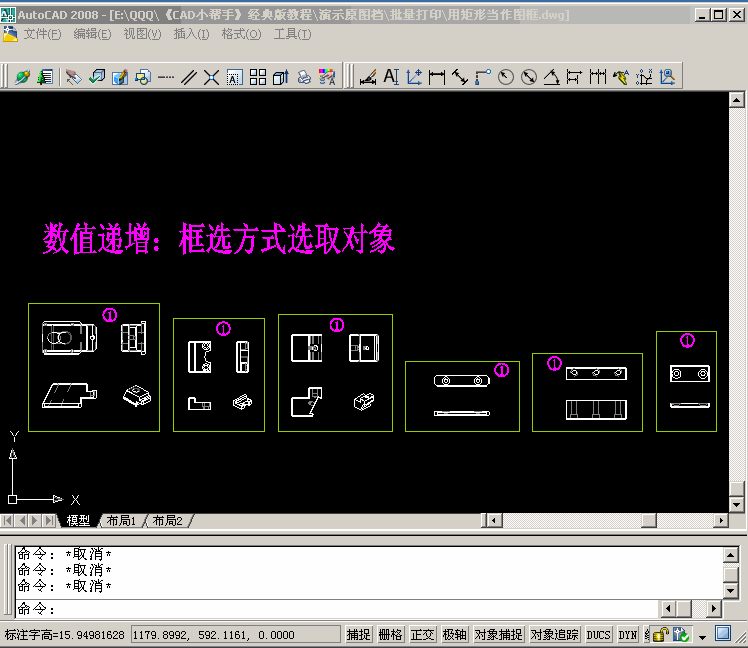
Task: Toggle 捕捉 snap mode in status bar
Action: click(358, 635)
